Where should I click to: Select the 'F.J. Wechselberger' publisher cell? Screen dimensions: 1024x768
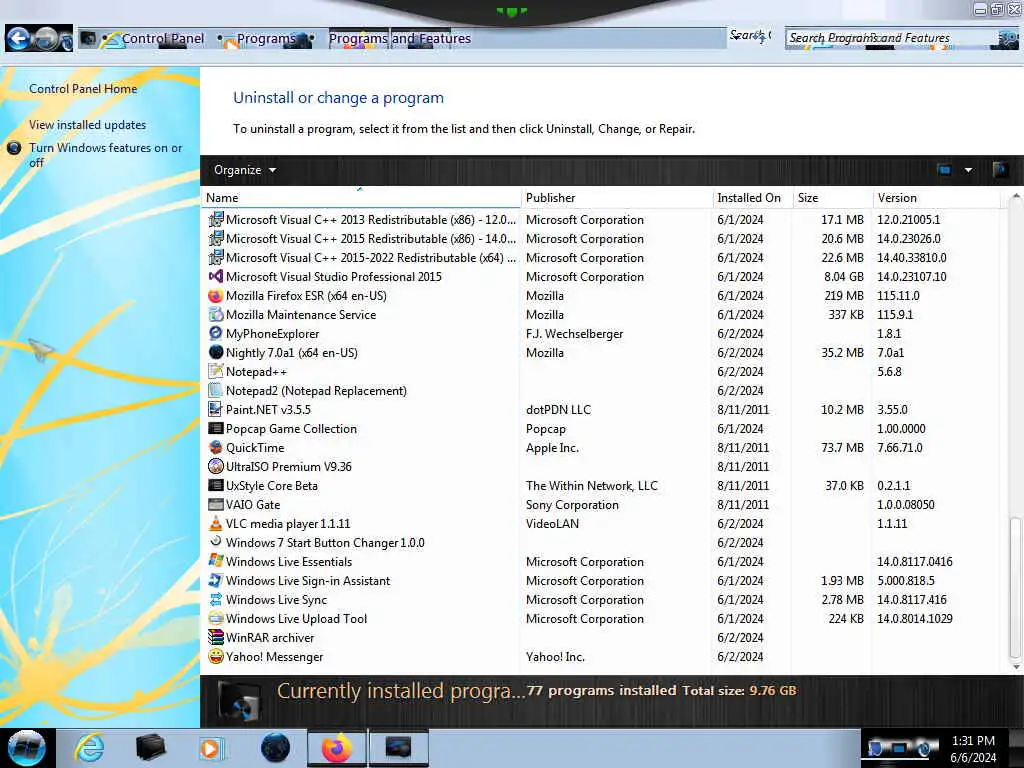(575, 334)
